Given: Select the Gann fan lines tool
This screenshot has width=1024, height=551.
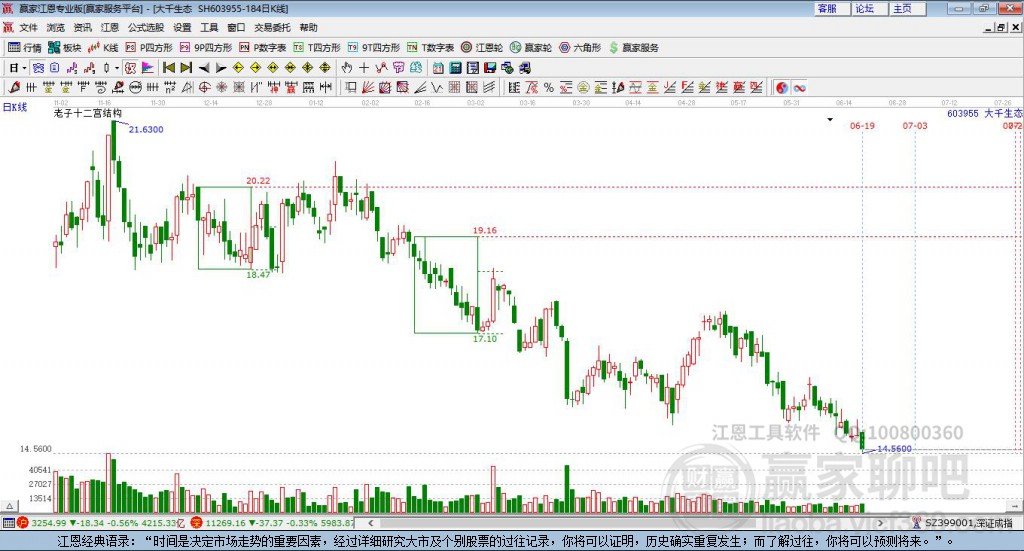Looking at the screenshot, I should [x=368, y=87].
